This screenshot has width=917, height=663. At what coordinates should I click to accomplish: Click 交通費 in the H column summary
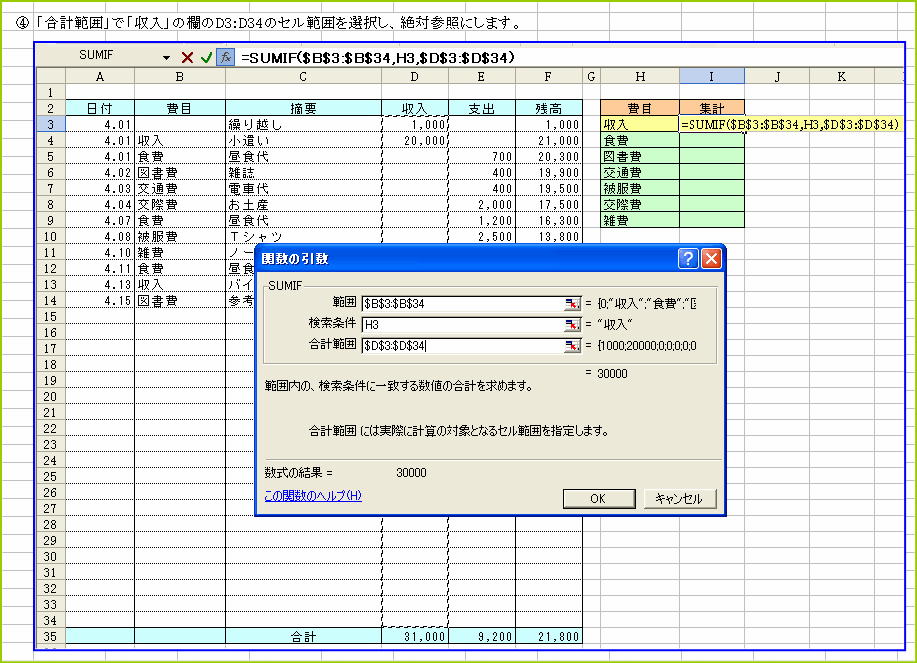pyautogui.click(x=640, y=172)
